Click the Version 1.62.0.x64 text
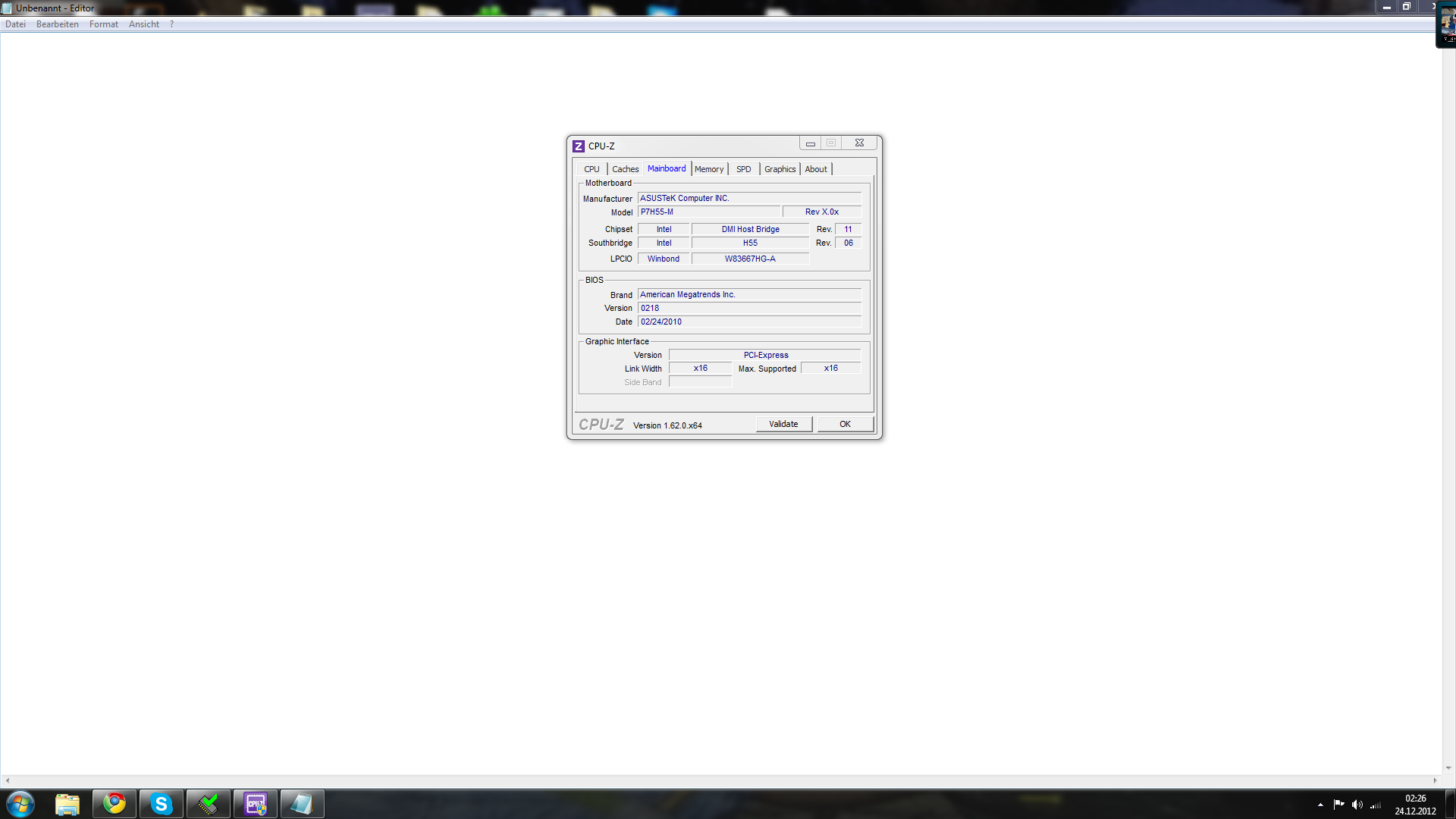The width and height of the screenshot is (1456, 819). (x=667, y=425)
